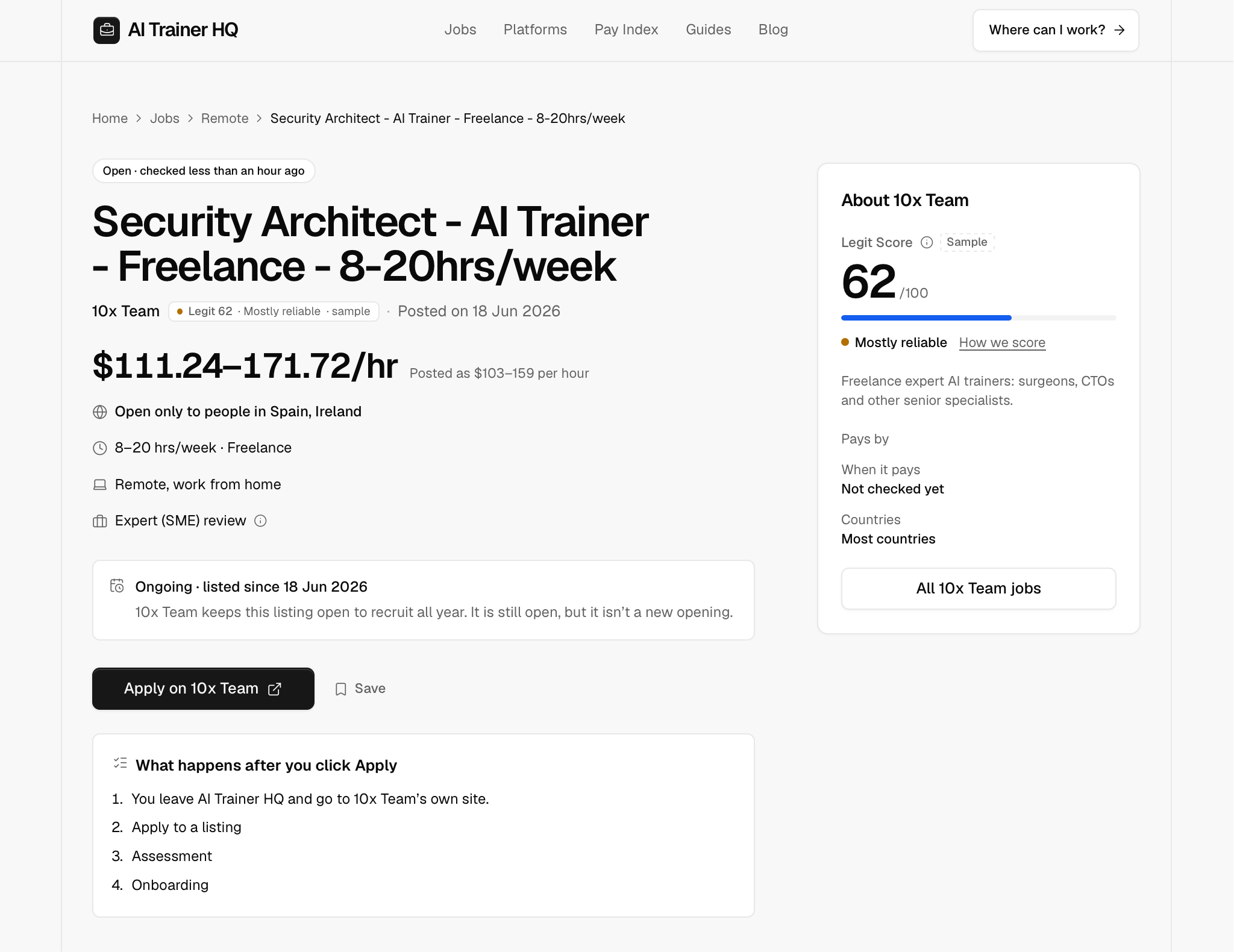Screen dimensions: 1234x952
Task: Click the bookmark icon next to Save
Action: tap(341, 689)
